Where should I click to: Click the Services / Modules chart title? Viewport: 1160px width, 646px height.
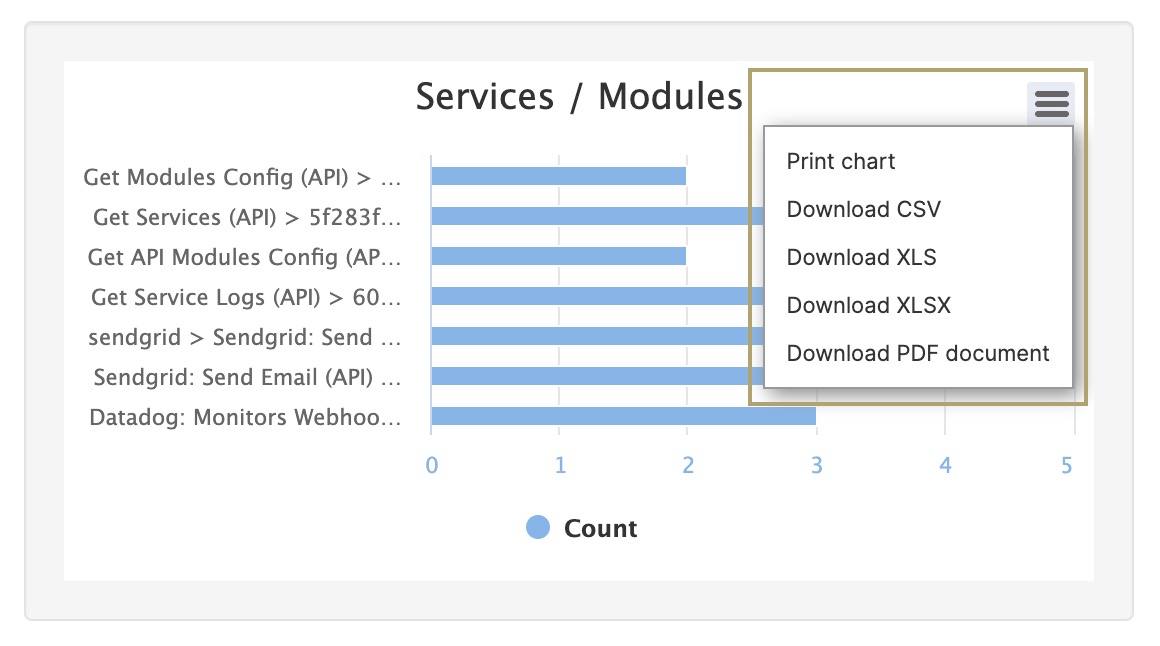[x=579, y=97]
